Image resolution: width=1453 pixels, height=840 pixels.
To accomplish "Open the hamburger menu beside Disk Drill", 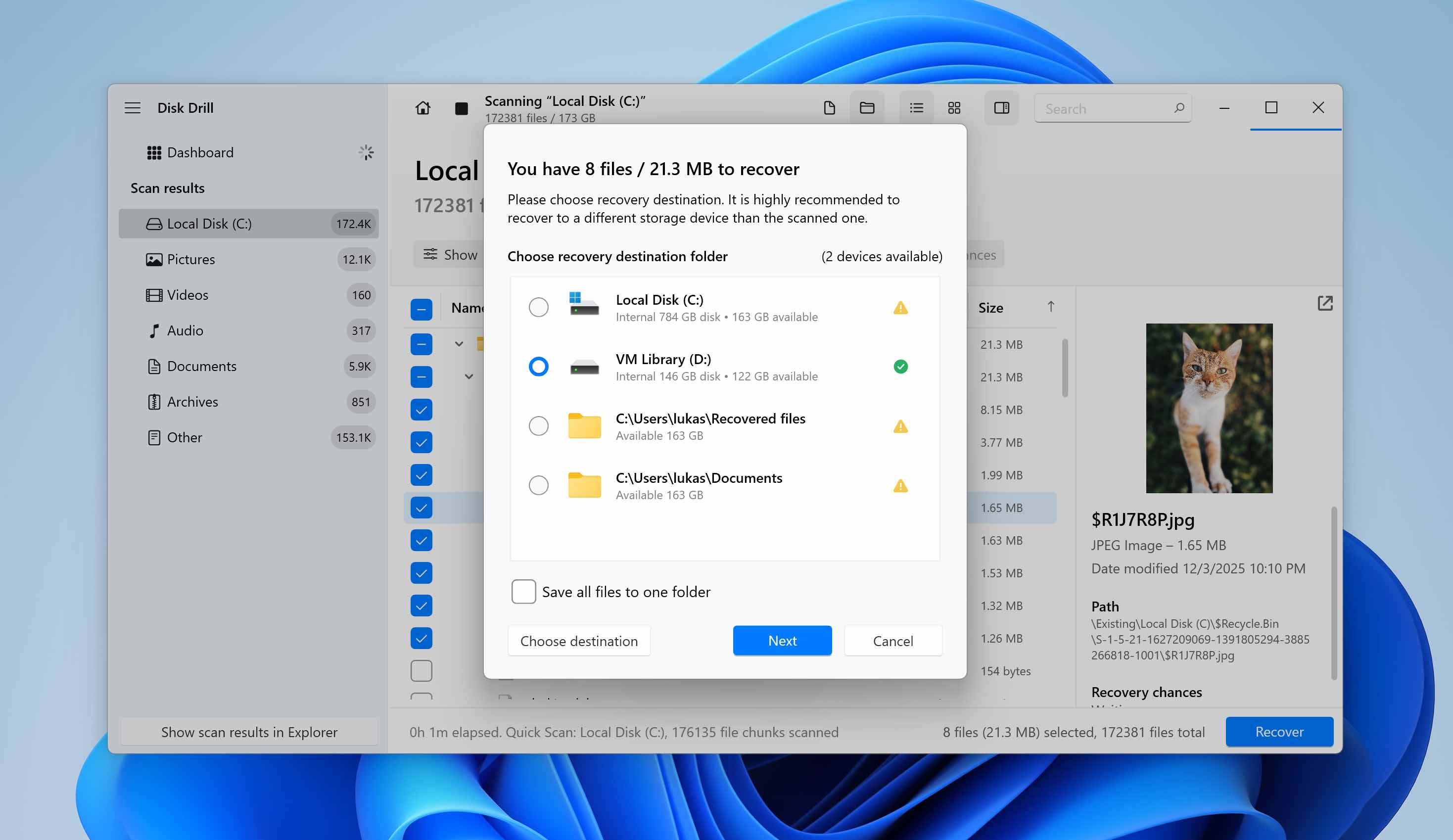I will tap(133, 108).
